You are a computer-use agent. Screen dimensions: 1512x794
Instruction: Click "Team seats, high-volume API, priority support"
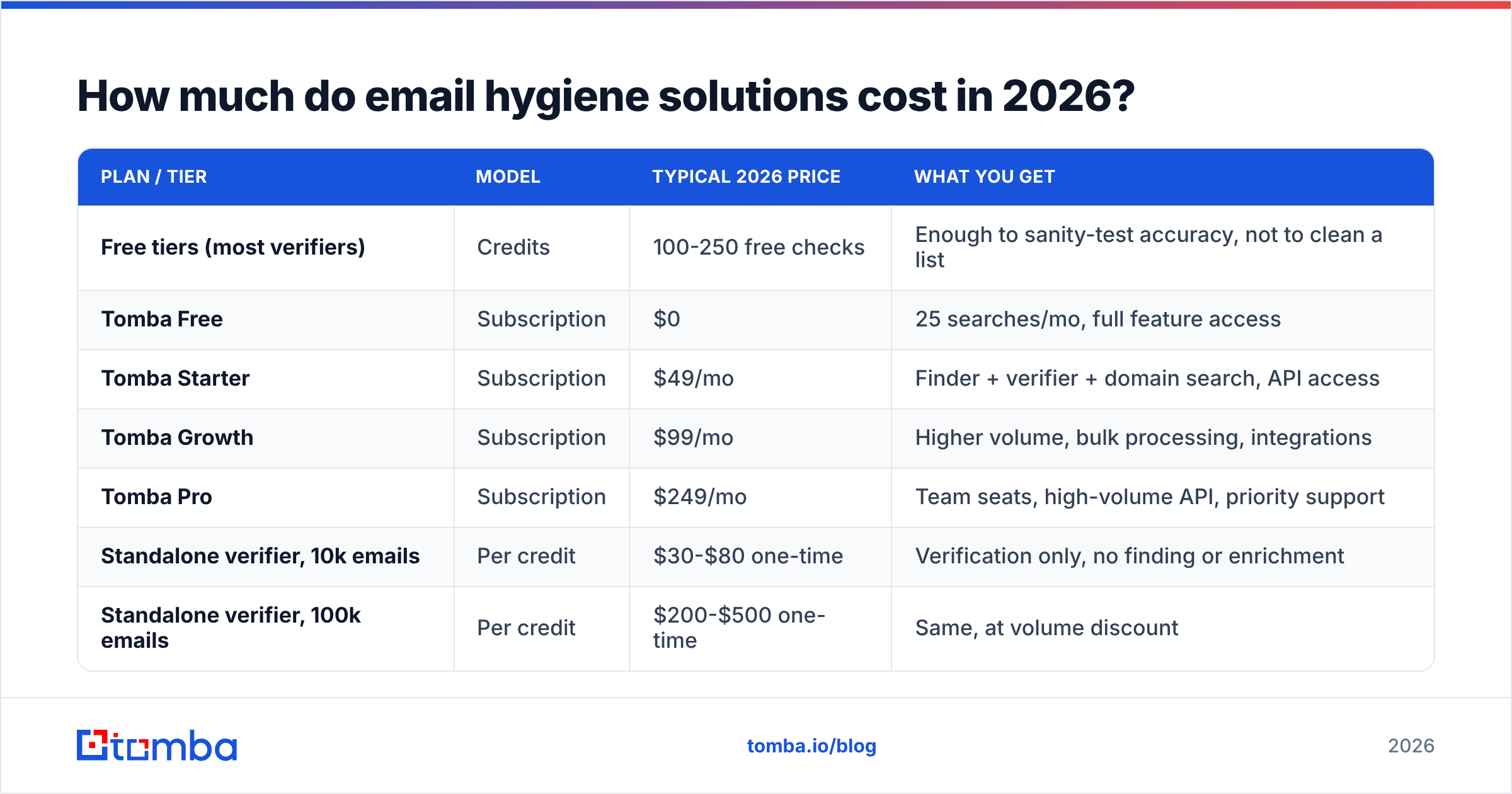pyautogui.click(x=1150, y=497)
